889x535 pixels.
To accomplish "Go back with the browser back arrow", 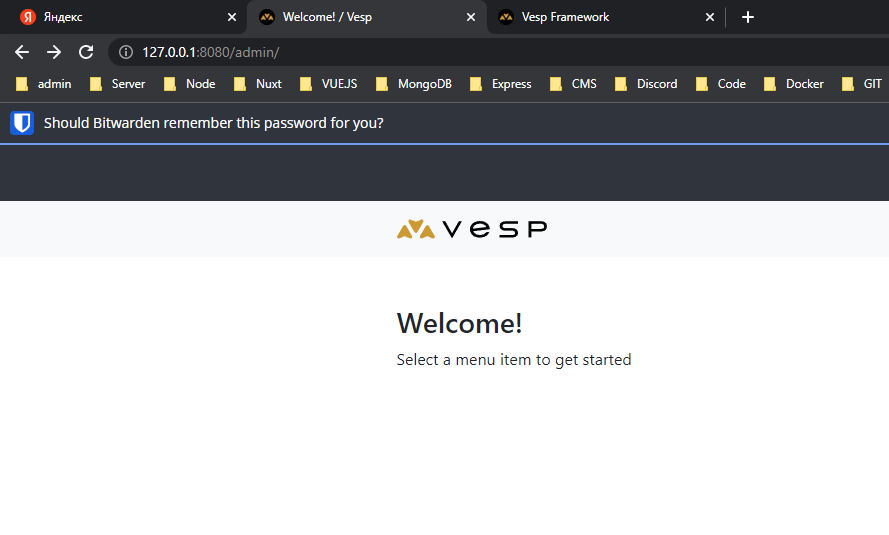I will [x=22, y=52].
